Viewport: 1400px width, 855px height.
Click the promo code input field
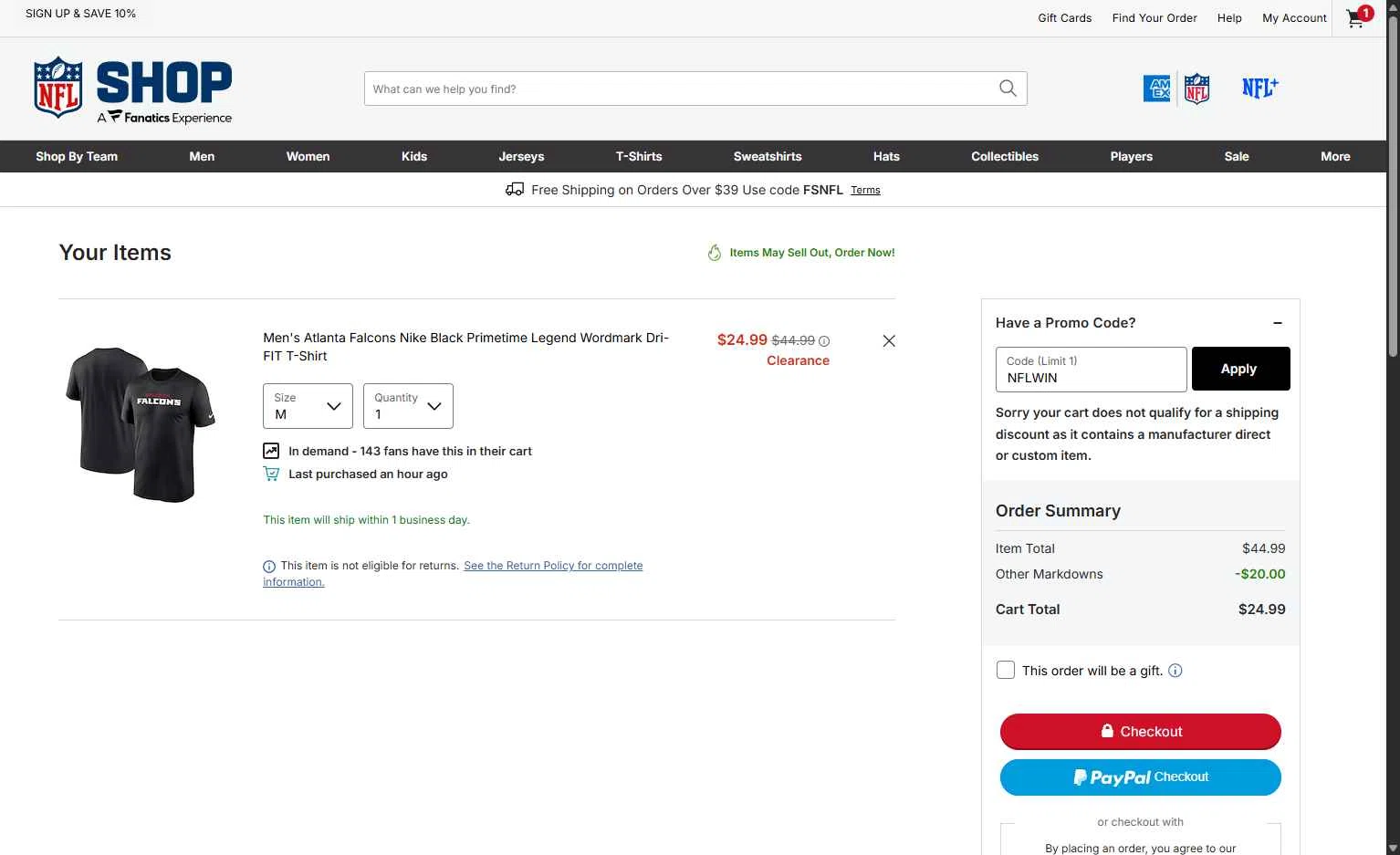tap(1092, 370)
